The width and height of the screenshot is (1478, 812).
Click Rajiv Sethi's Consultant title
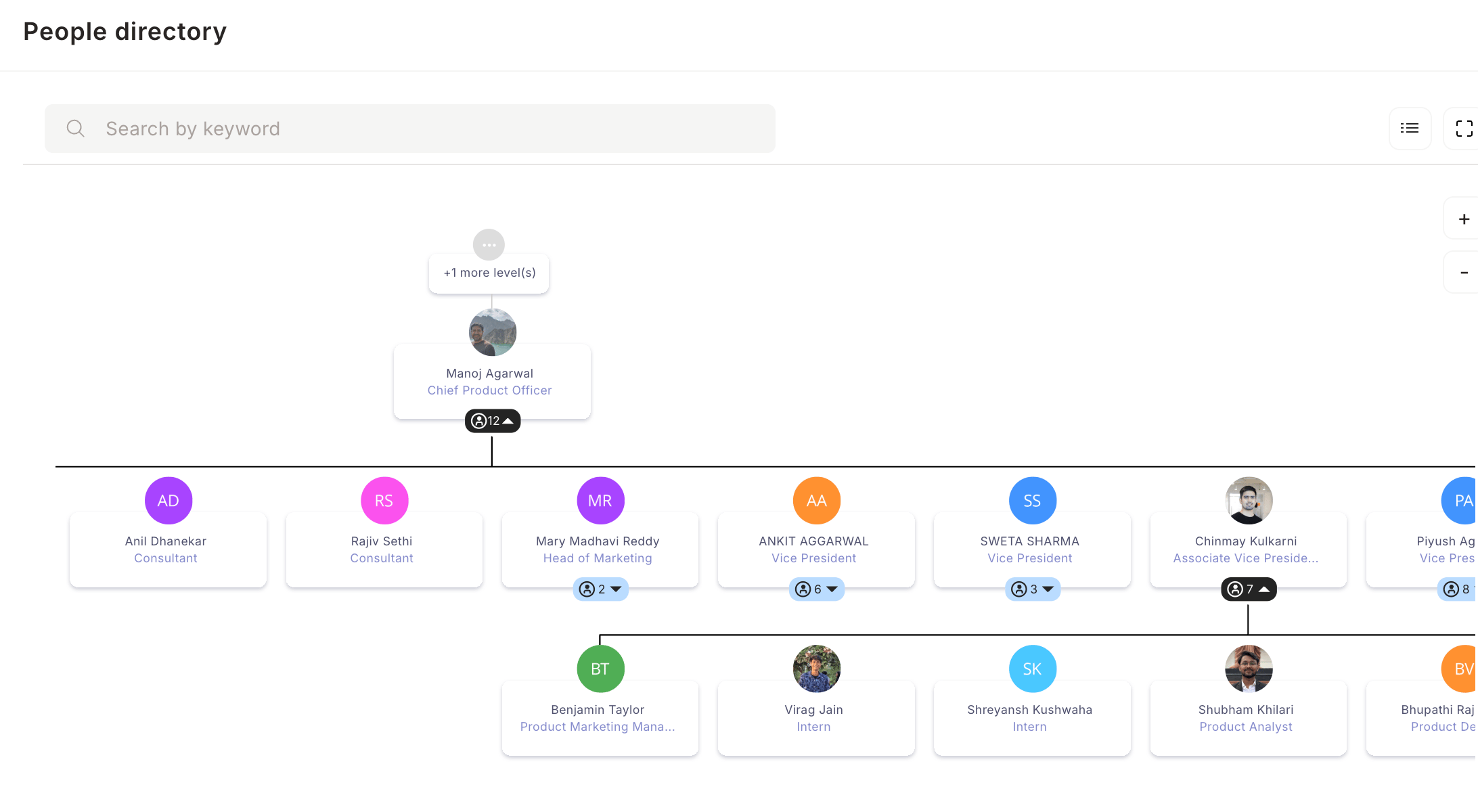382,558
